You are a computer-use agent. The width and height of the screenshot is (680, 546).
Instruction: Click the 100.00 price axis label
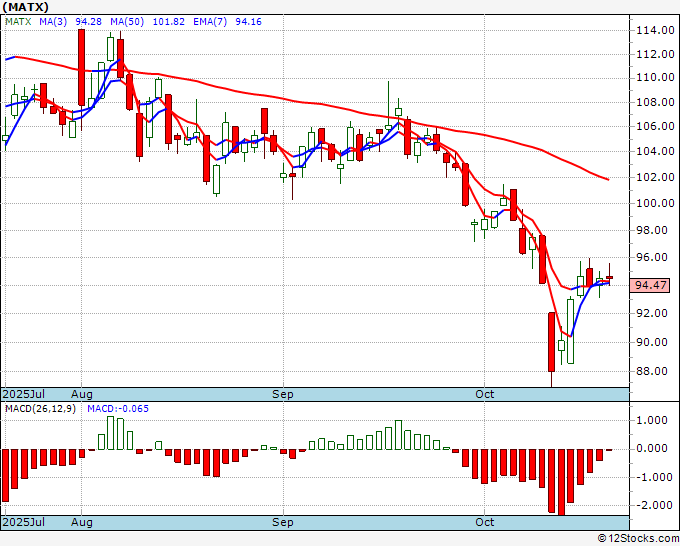(655, 203)
